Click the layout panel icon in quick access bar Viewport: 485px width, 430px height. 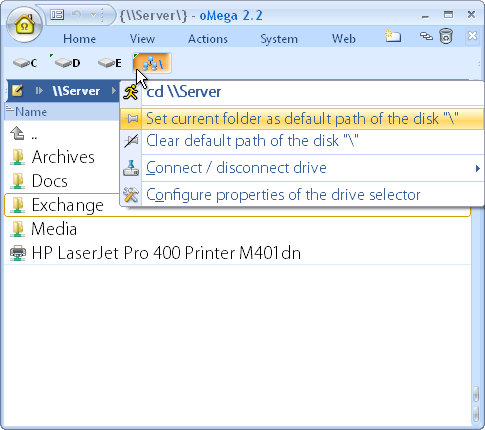click(57, 15)
